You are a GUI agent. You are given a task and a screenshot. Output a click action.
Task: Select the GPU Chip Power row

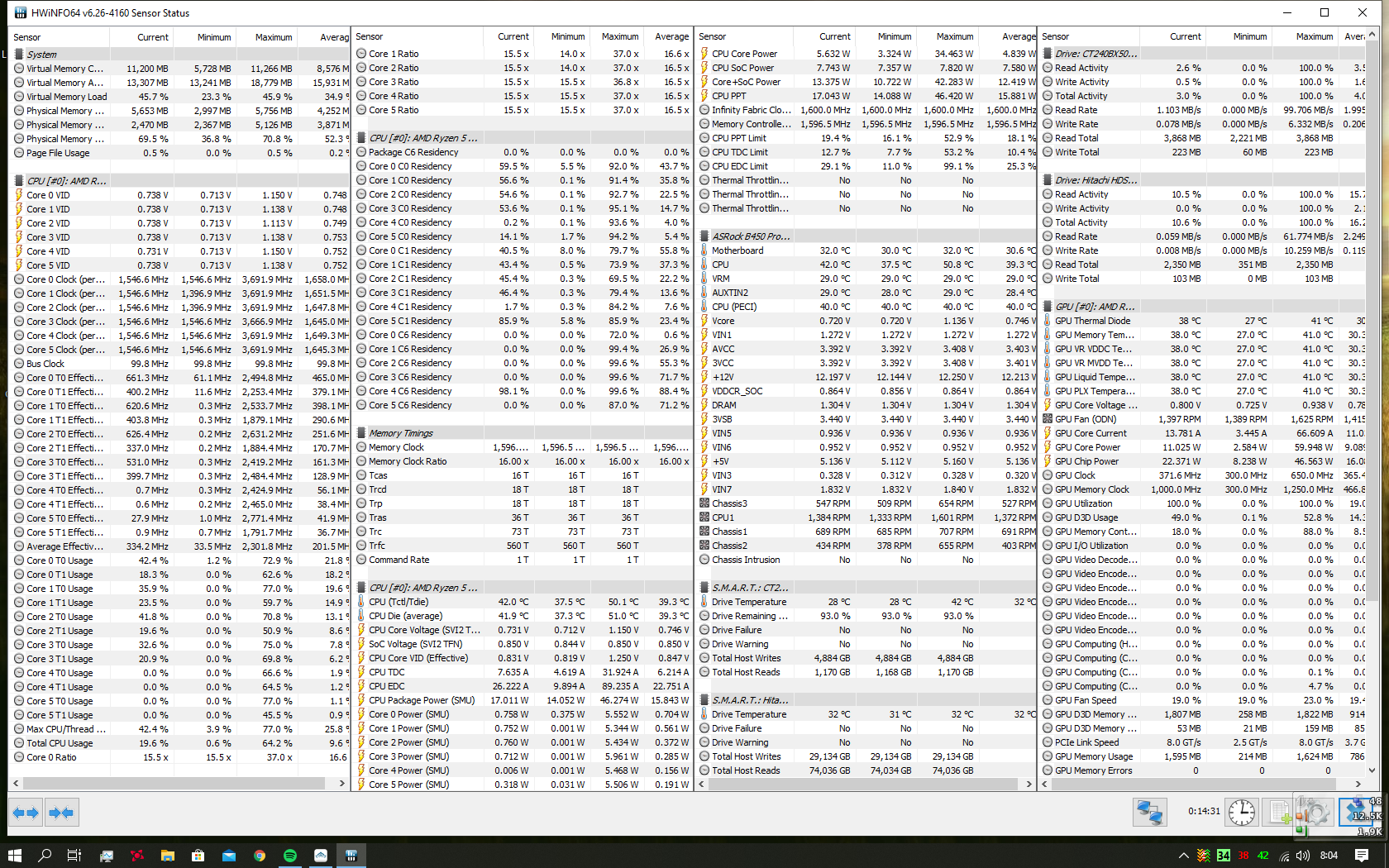click(1203, 461)
